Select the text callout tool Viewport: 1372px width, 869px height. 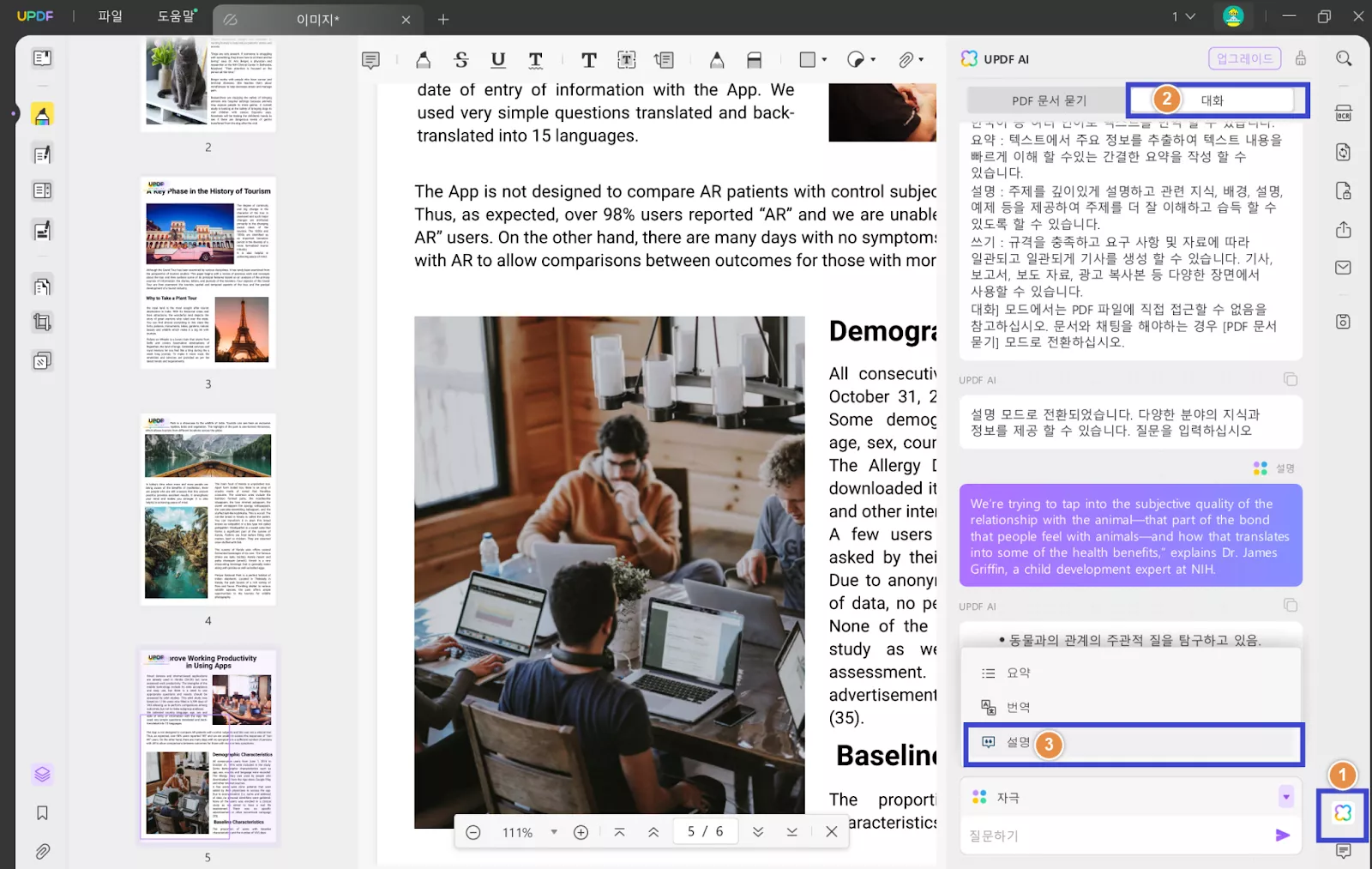[x=664, y=60]
